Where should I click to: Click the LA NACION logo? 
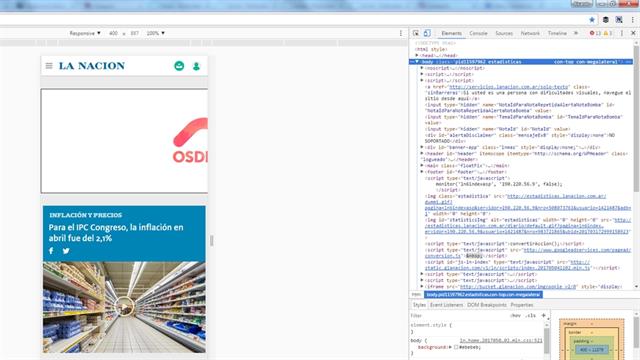coord(92,66)
